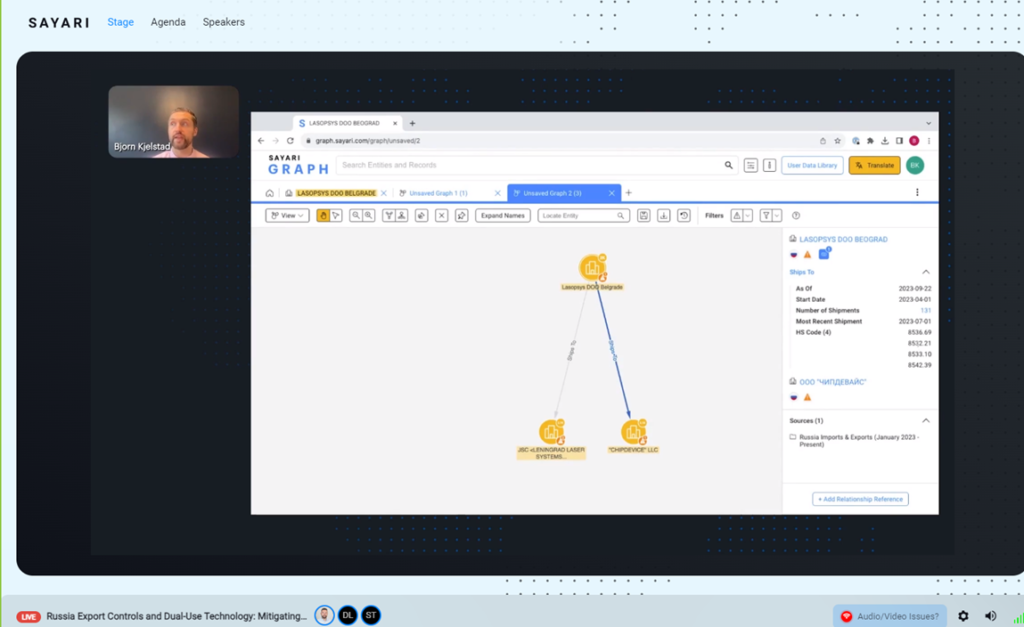
Task: Click the JSC Leningrad Laser Systems node
Action: 552,432
